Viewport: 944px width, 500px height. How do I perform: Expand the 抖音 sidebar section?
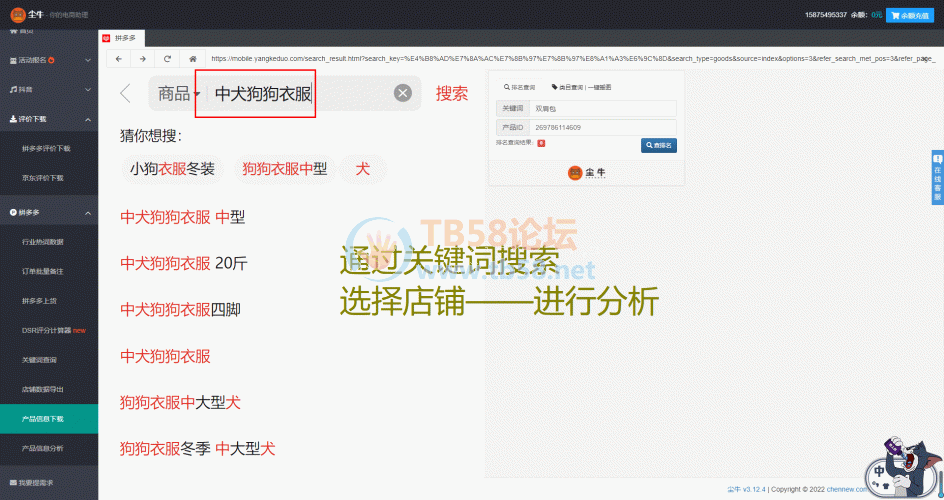click(49, 90)
